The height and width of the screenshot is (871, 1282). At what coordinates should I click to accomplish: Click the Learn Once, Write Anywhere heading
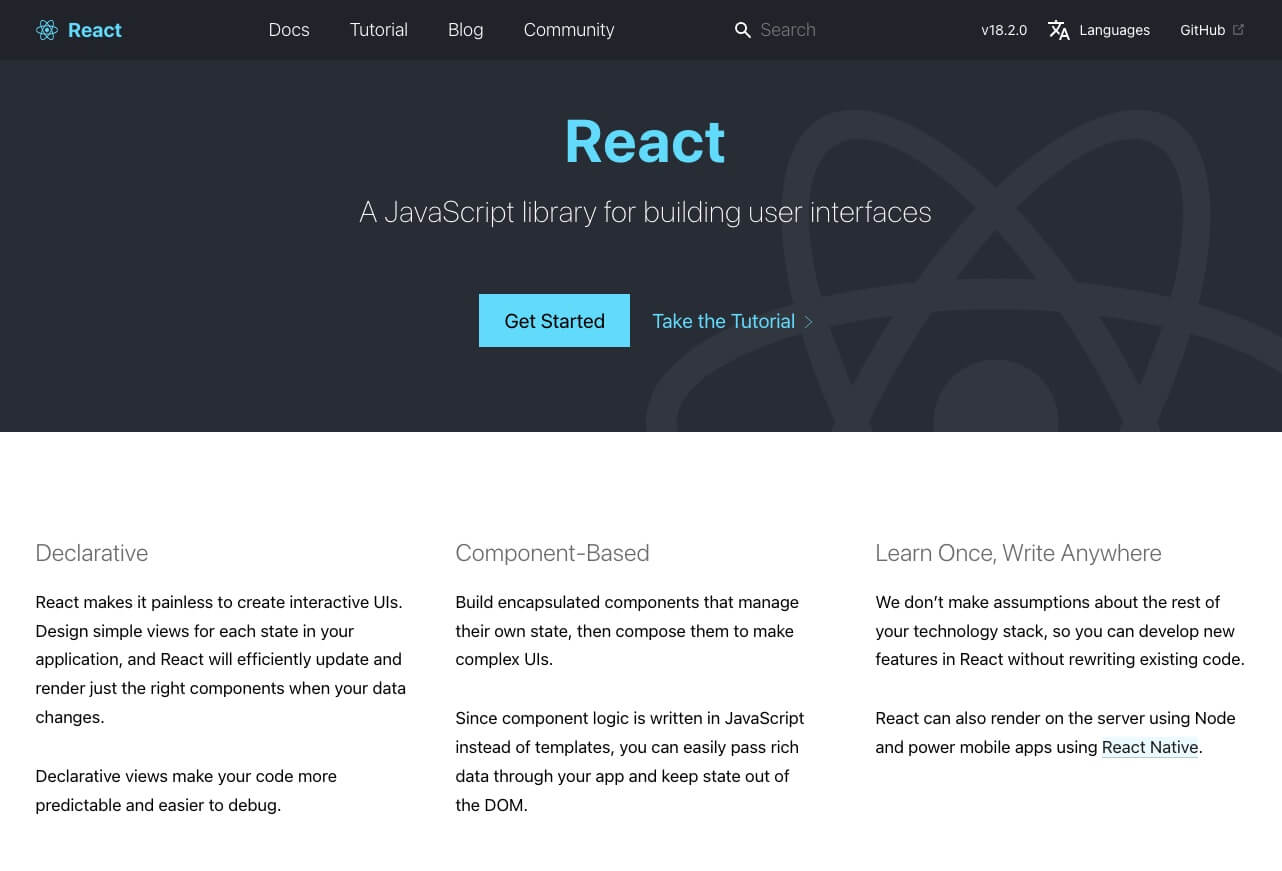point(1018,553)
